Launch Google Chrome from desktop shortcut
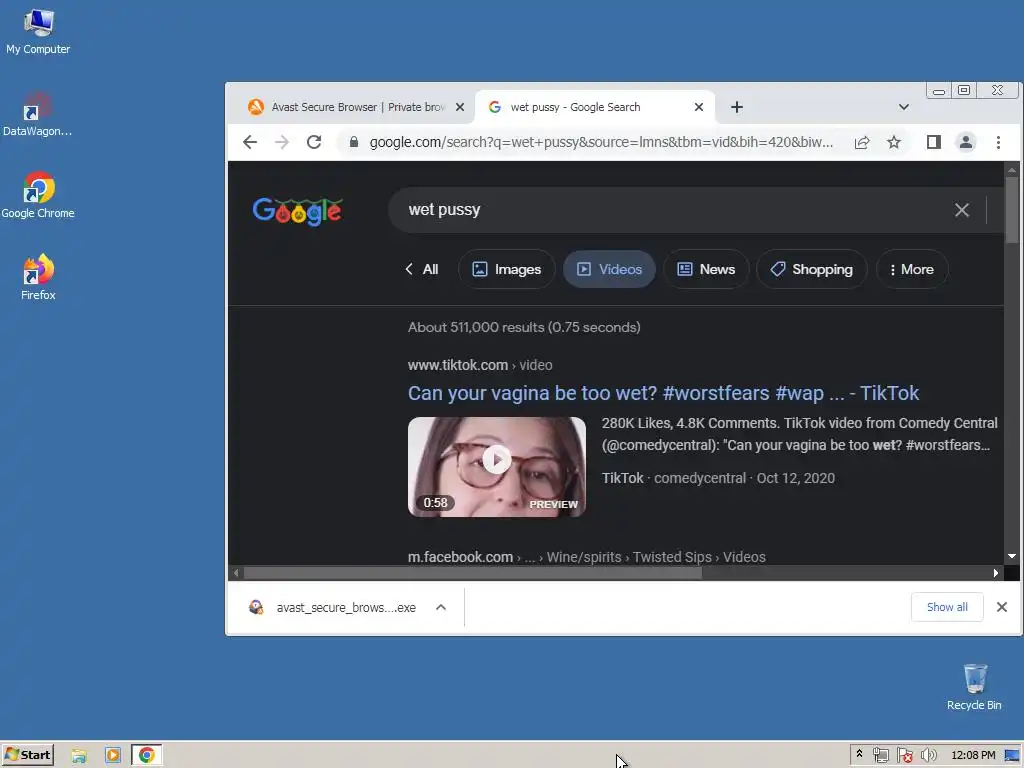The width and height of the screenshot is (1024, 768). click(38, 195)
